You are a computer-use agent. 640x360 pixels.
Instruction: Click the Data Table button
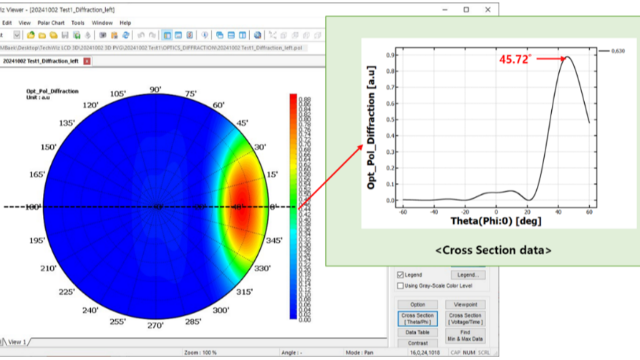point(418,333)
